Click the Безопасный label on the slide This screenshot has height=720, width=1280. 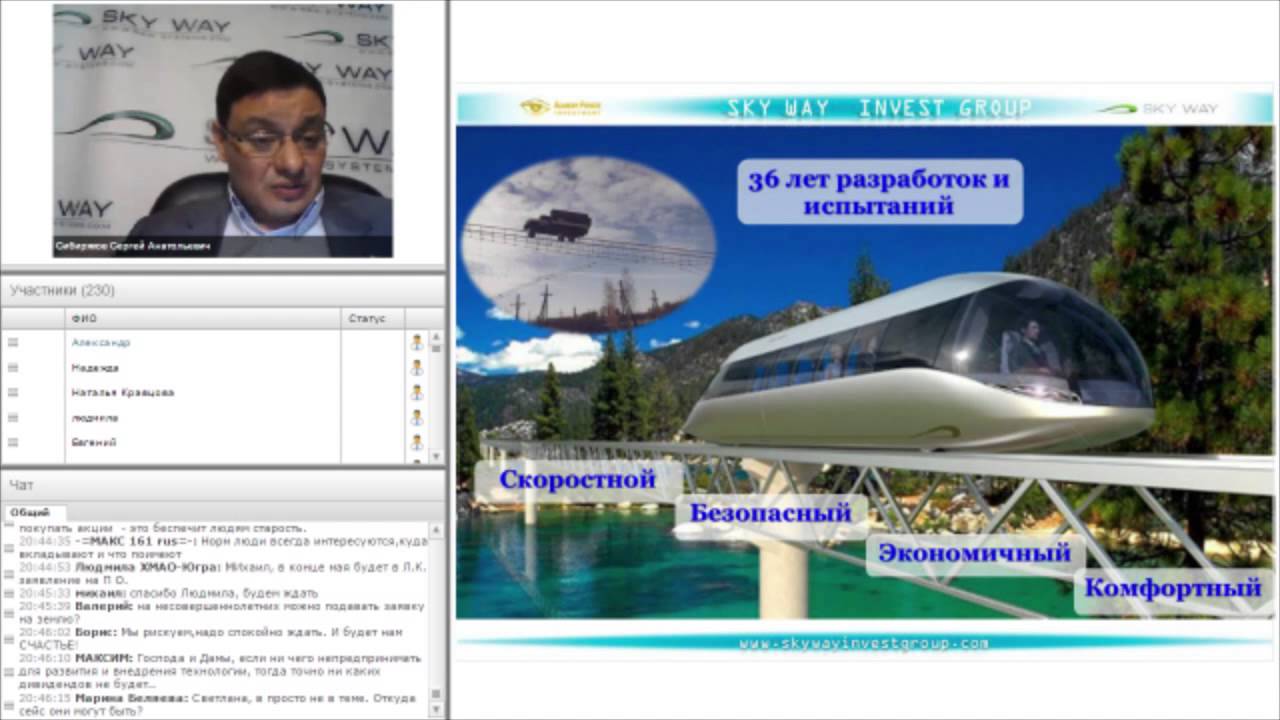click(770, 513)
